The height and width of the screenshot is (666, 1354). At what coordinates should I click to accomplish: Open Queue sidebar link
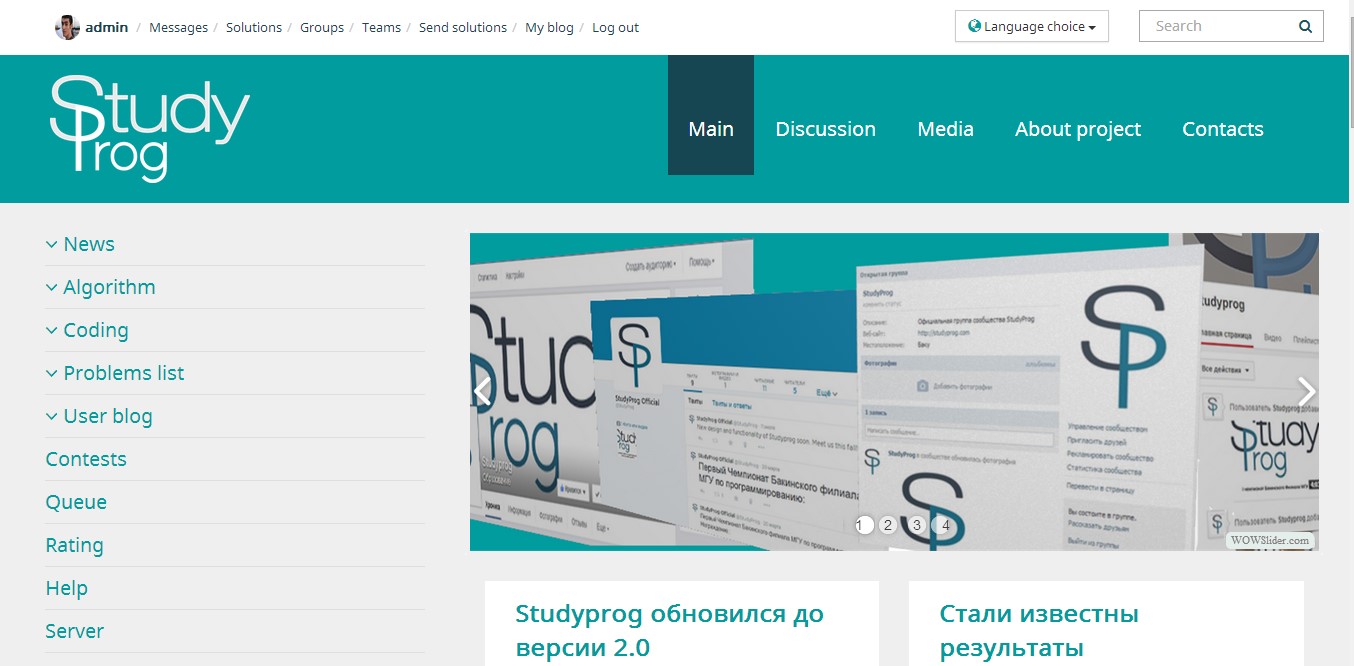(x=76, y=502)
